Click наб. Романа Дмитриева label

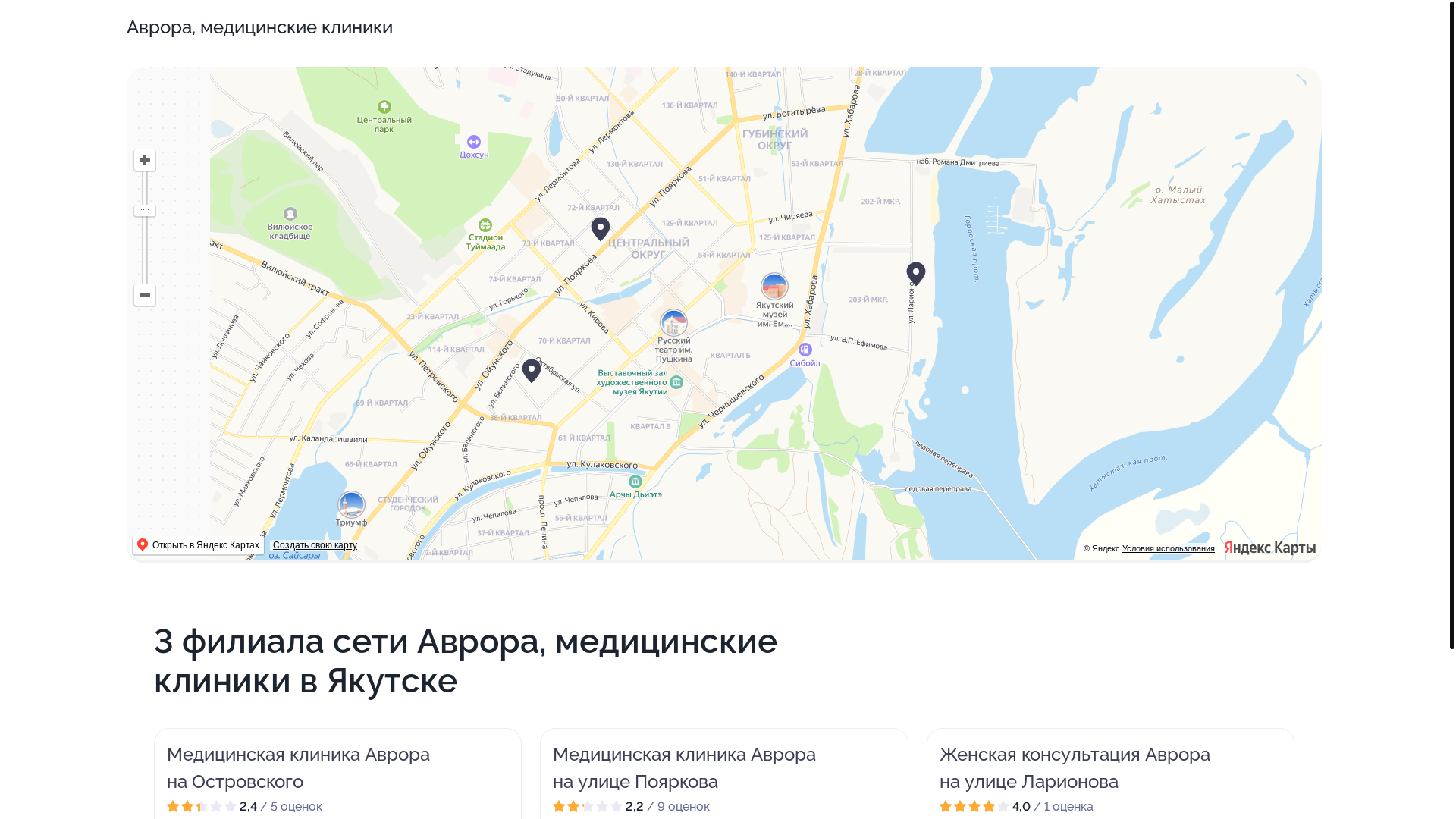[x=958, y=162]
